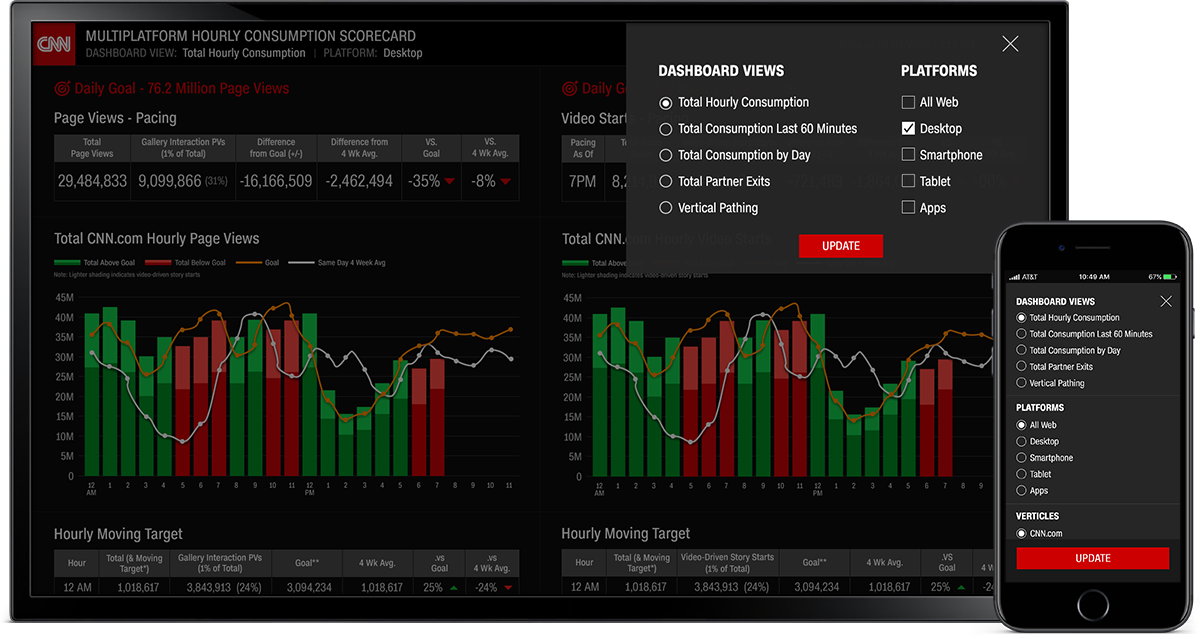Click the Multiplatform Hourly Consumption Scorecard title
The width and height of the screenshot is (1200, 639).
coord(251,36)
